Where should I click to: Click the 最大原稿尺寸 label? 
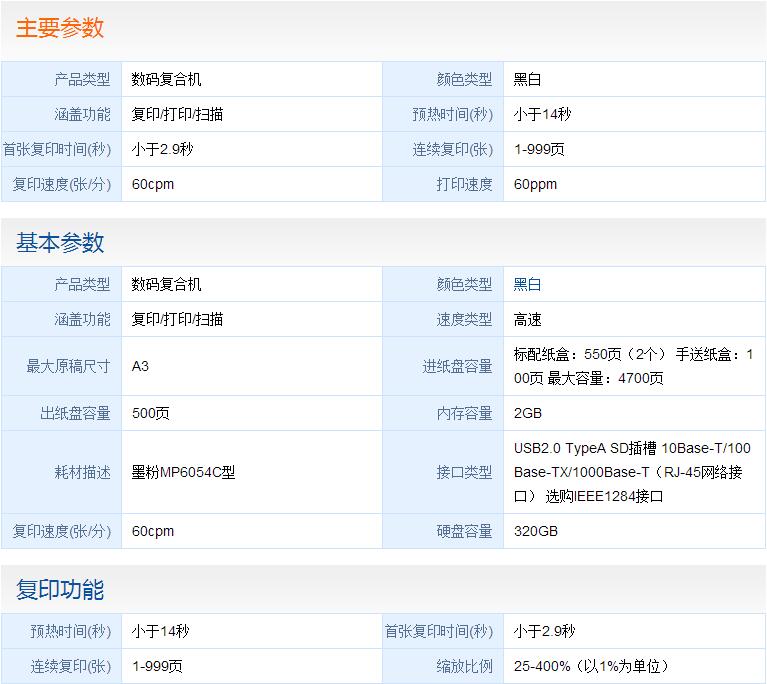pos(68,366)
